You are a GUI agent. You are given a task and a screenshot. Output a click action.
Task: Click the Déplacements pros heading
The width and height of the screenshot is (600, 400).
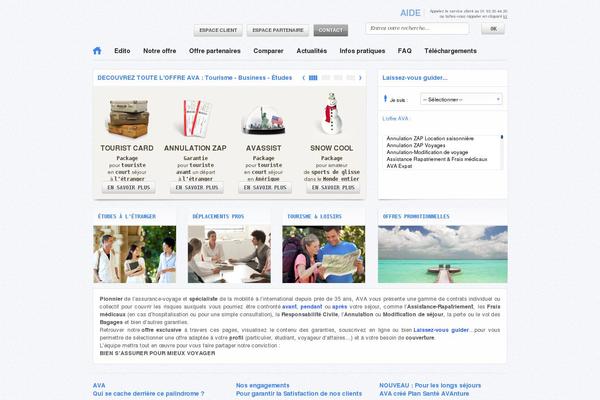(x=218, y=216)
